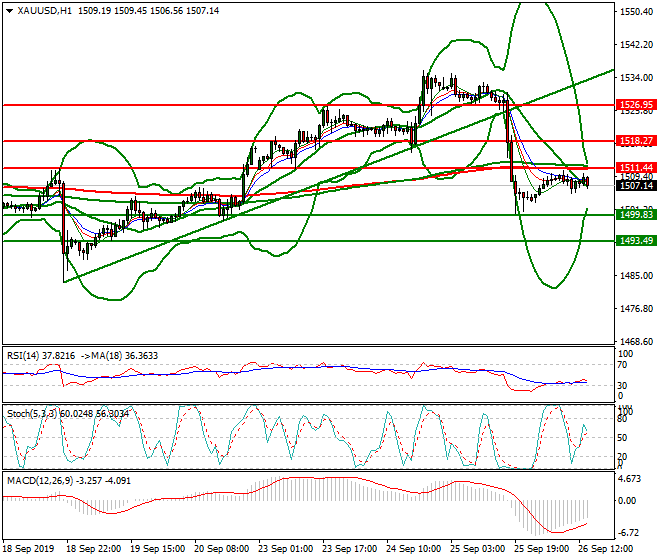Select the 1511.44 red price level label
Screen dimensions: 660x560
[636, 168]
